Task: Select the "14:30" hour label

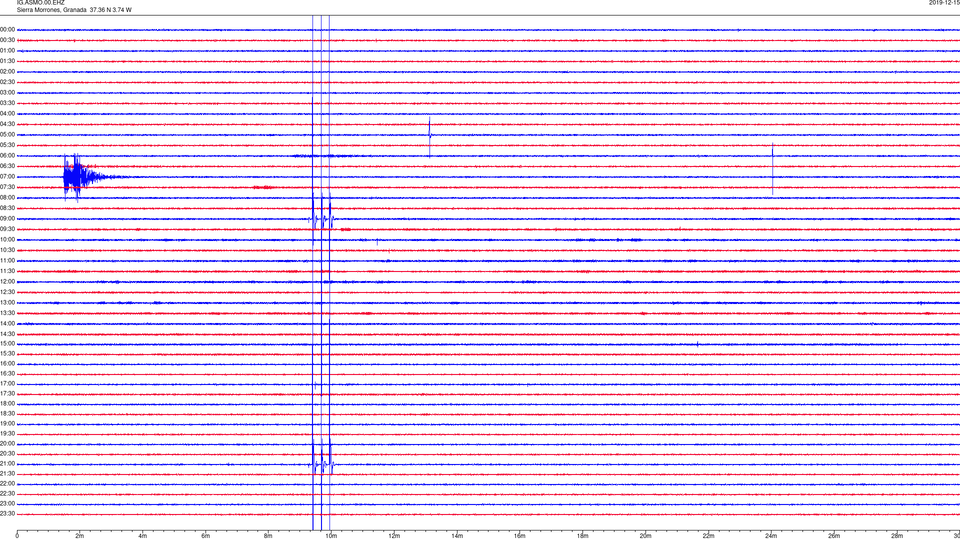Action: pyautogui.click(x=7, y=334)
